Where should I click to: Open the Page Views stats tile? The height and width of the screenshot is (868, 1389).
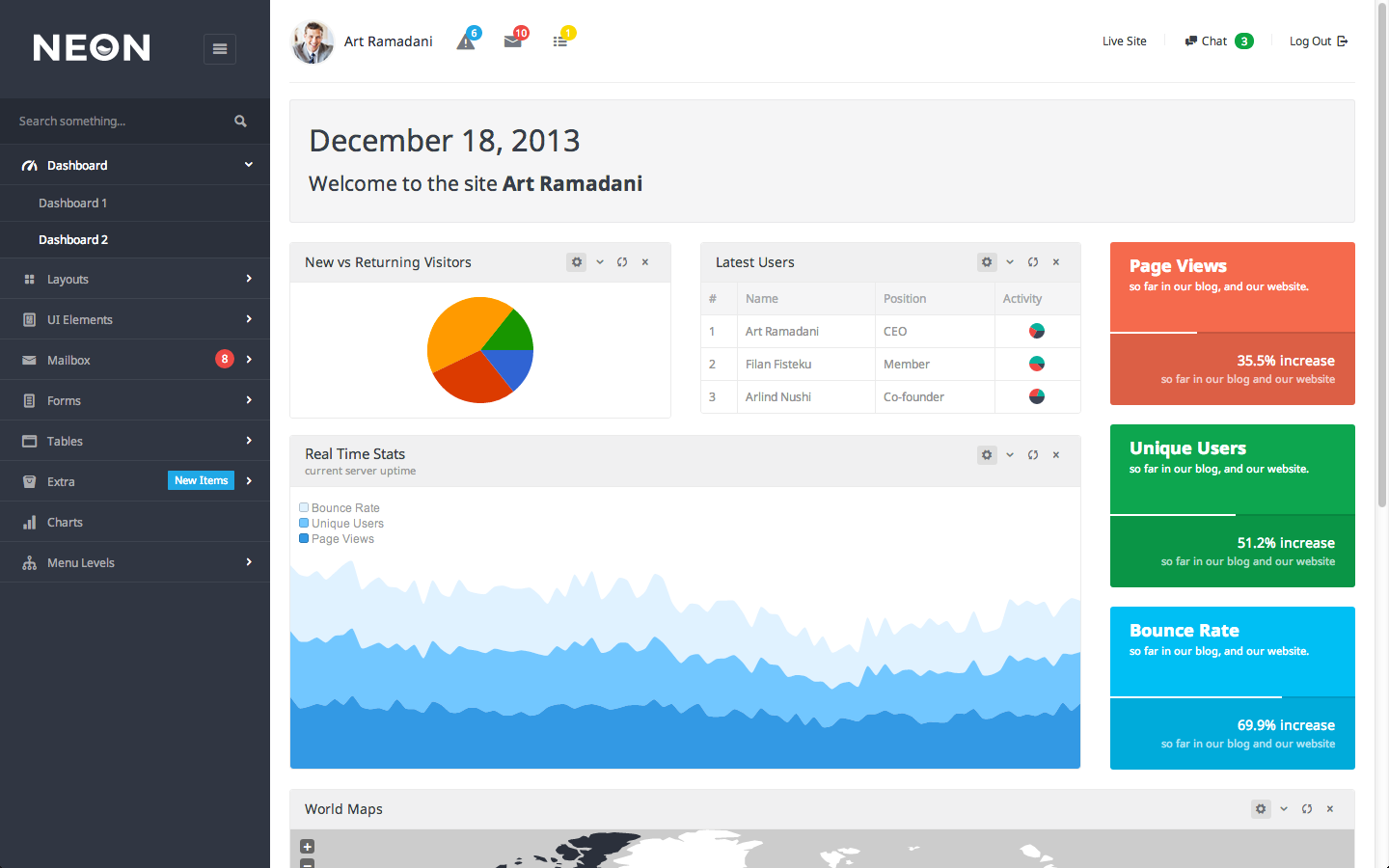[x=1233, y=323]
